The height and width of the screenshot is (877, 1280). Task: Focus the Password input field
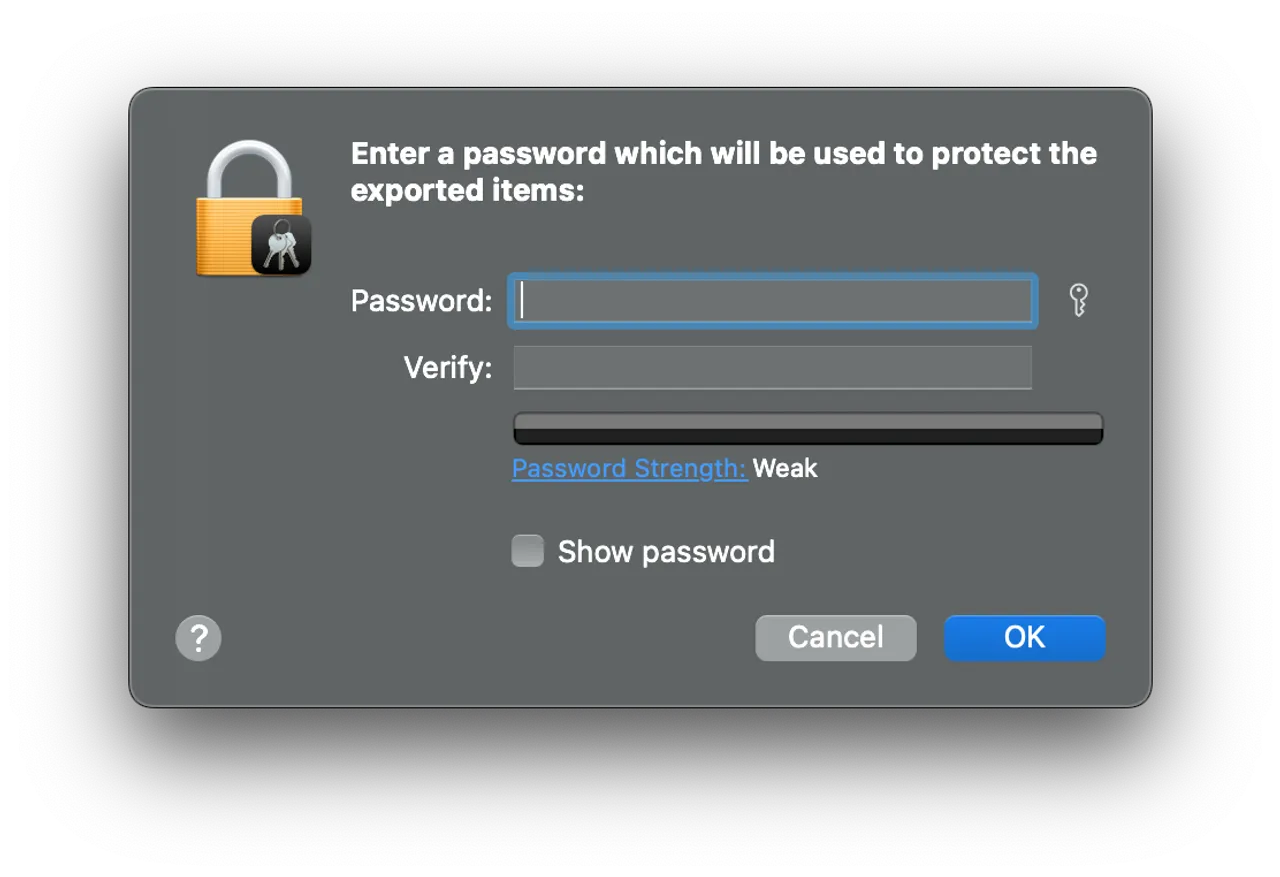click(770, 300)
